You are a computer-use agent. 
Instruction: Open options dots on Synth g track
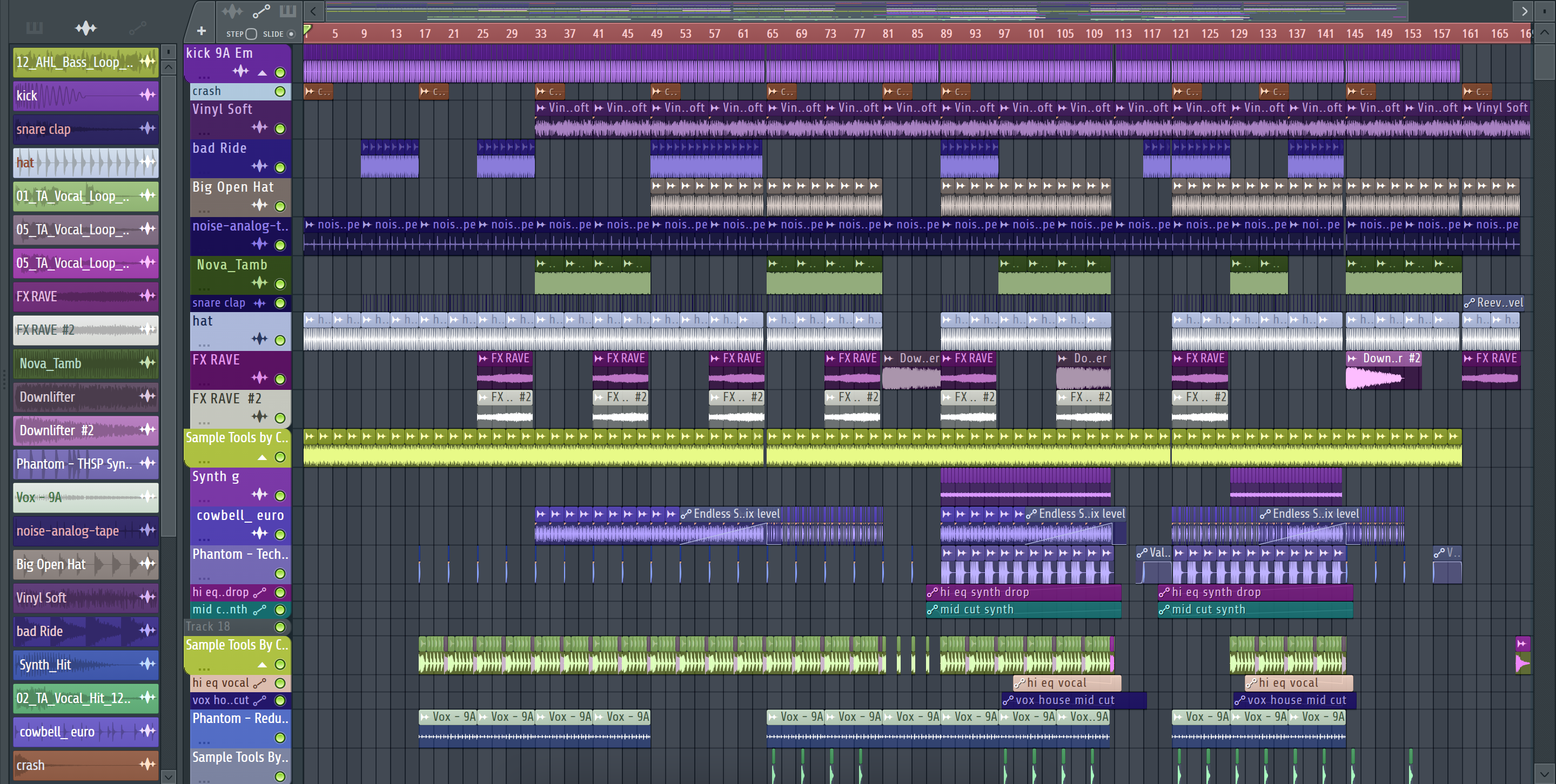[x=204, y=501]
